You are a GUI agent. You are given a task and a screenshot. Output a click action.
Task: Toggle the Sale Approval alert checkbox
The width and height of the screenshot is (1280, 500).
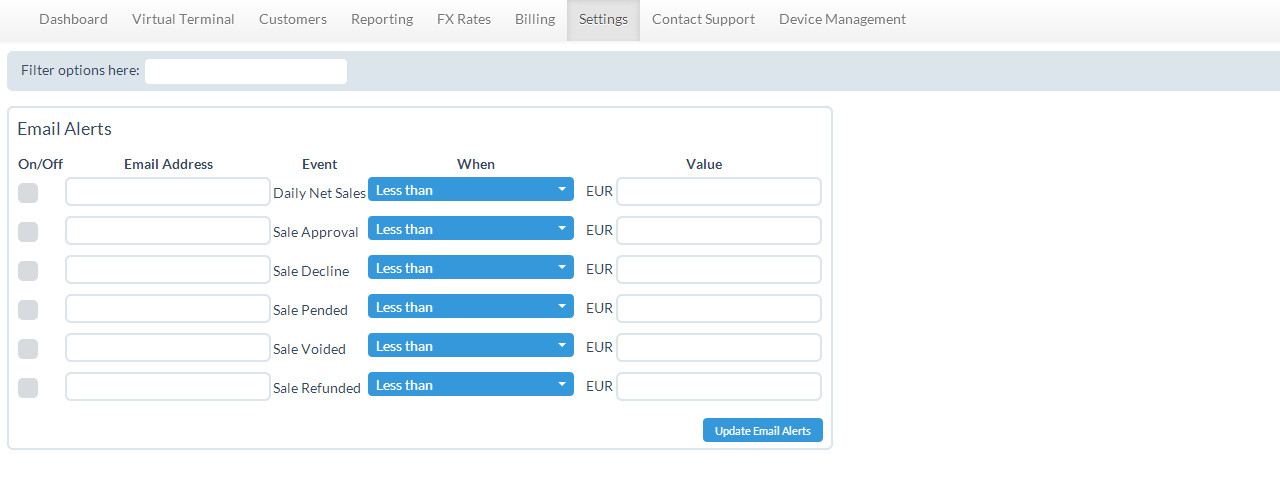[x=28, y=232]
